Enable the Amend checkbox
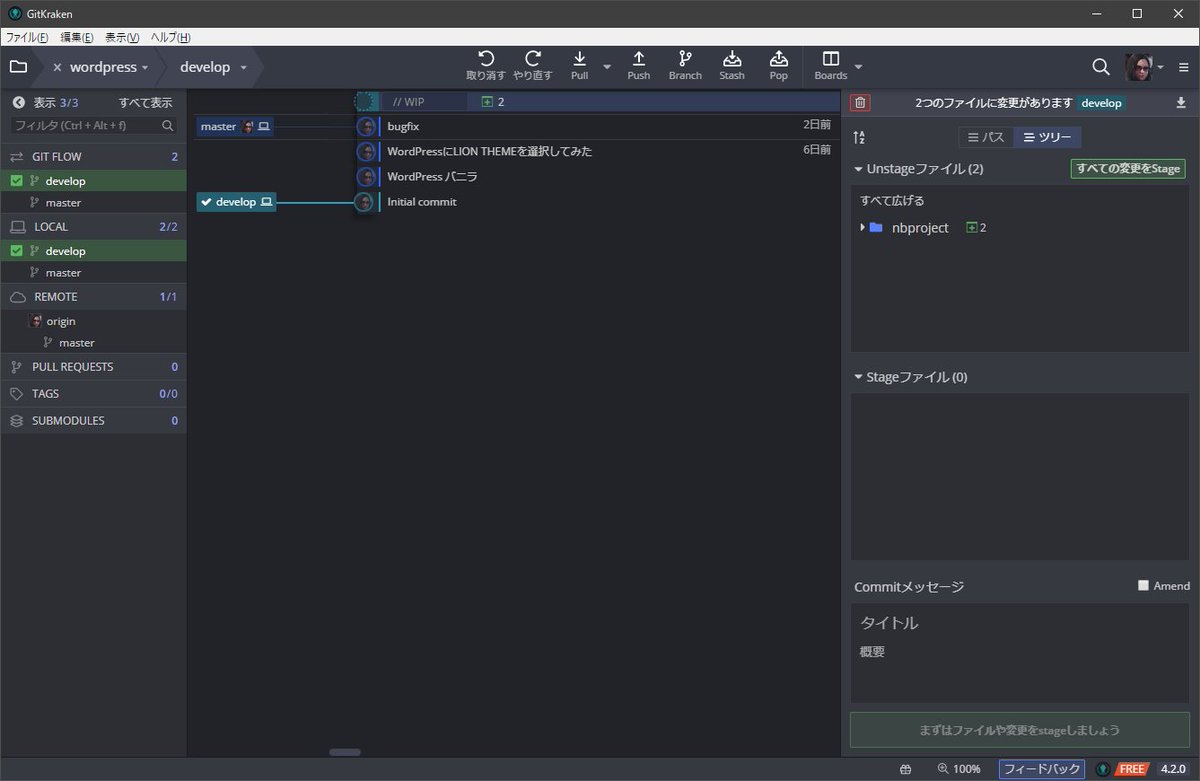 click(x=1144, y=586)
